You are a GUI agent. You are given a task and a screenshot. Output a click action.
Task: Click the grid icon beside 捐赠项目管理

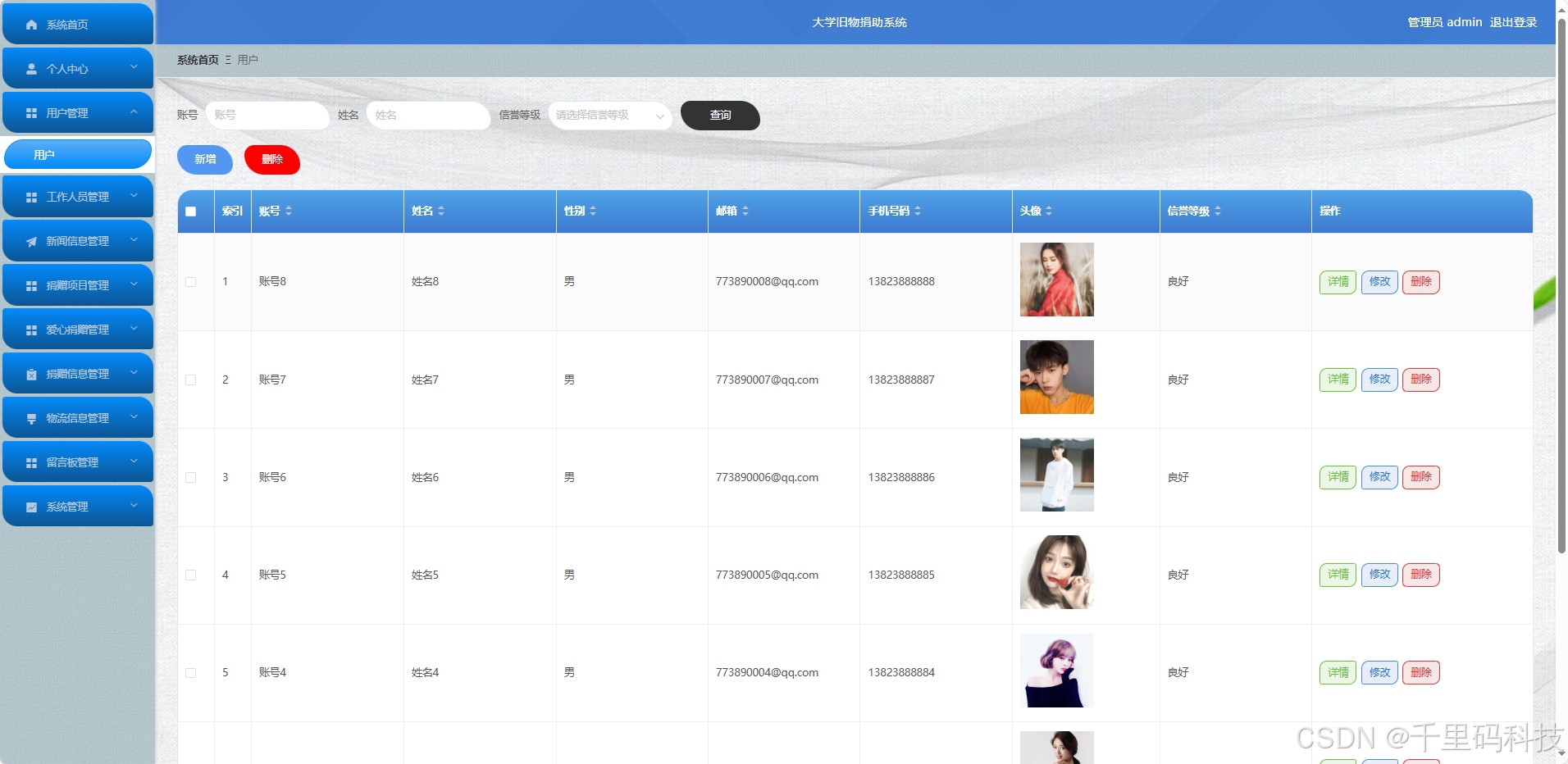click(31, 286)
